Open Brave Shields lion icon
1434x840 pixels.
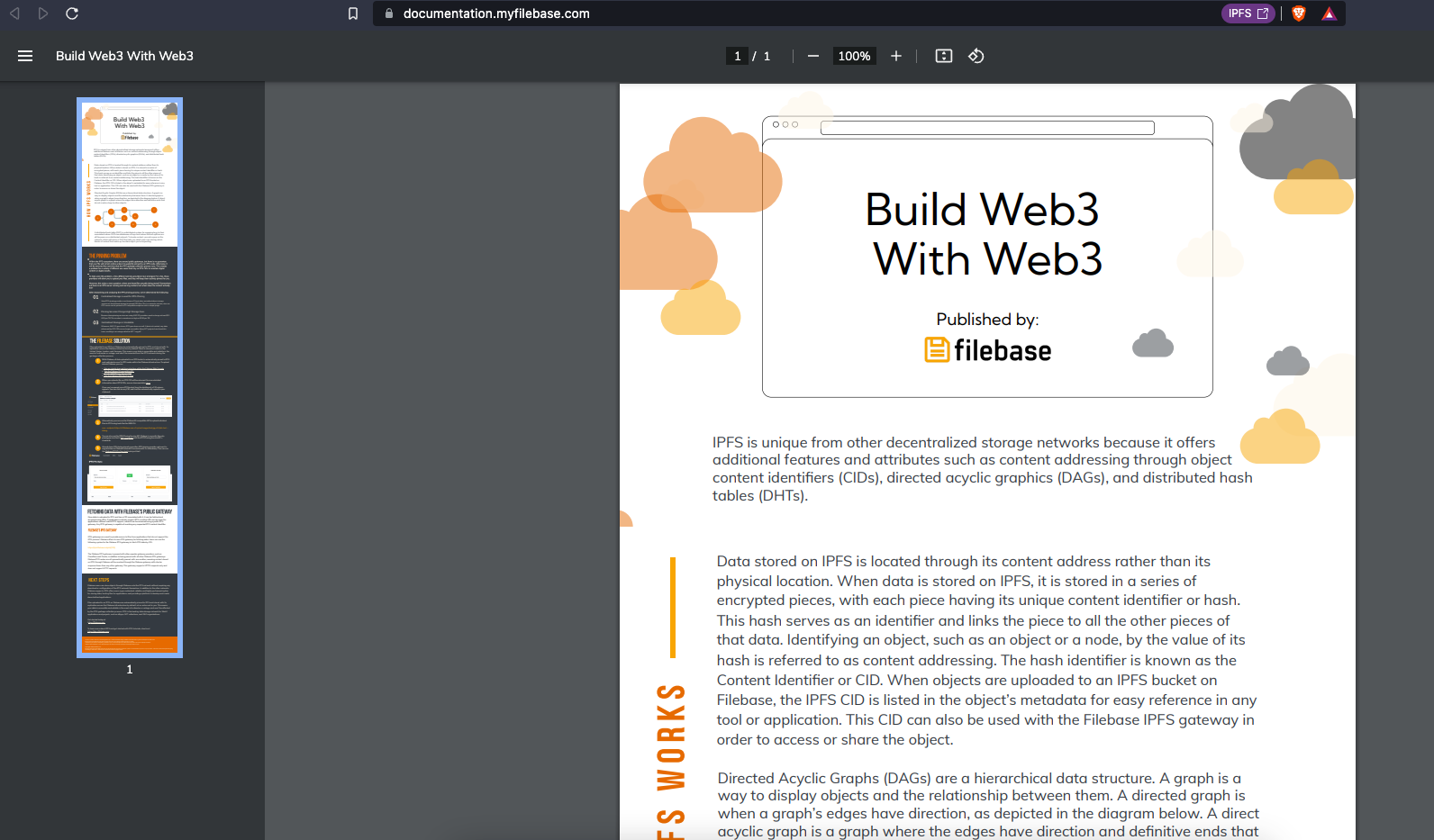1299,14
